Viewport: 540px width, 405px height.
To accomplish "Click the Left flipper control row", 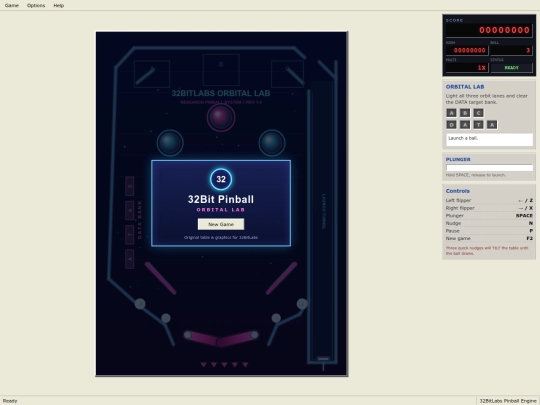I will (x=489, y=200).
